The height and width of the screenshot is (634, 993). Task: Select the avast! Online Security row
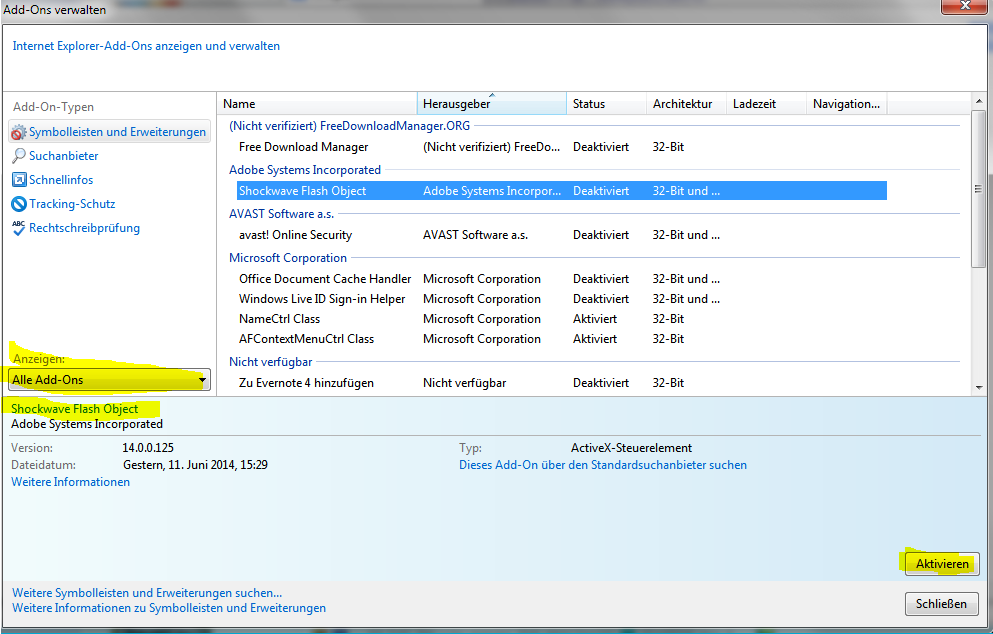pos(562,235)
